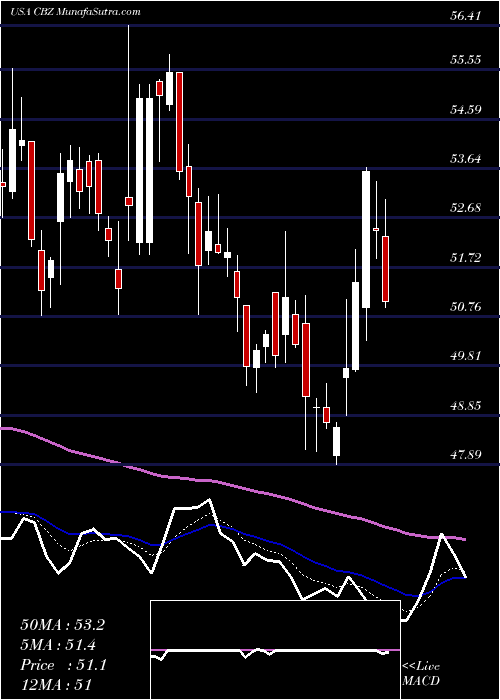The image size is (500, 700).
Task: Click the 50MA : 53.2 readout
Action: 62,625
